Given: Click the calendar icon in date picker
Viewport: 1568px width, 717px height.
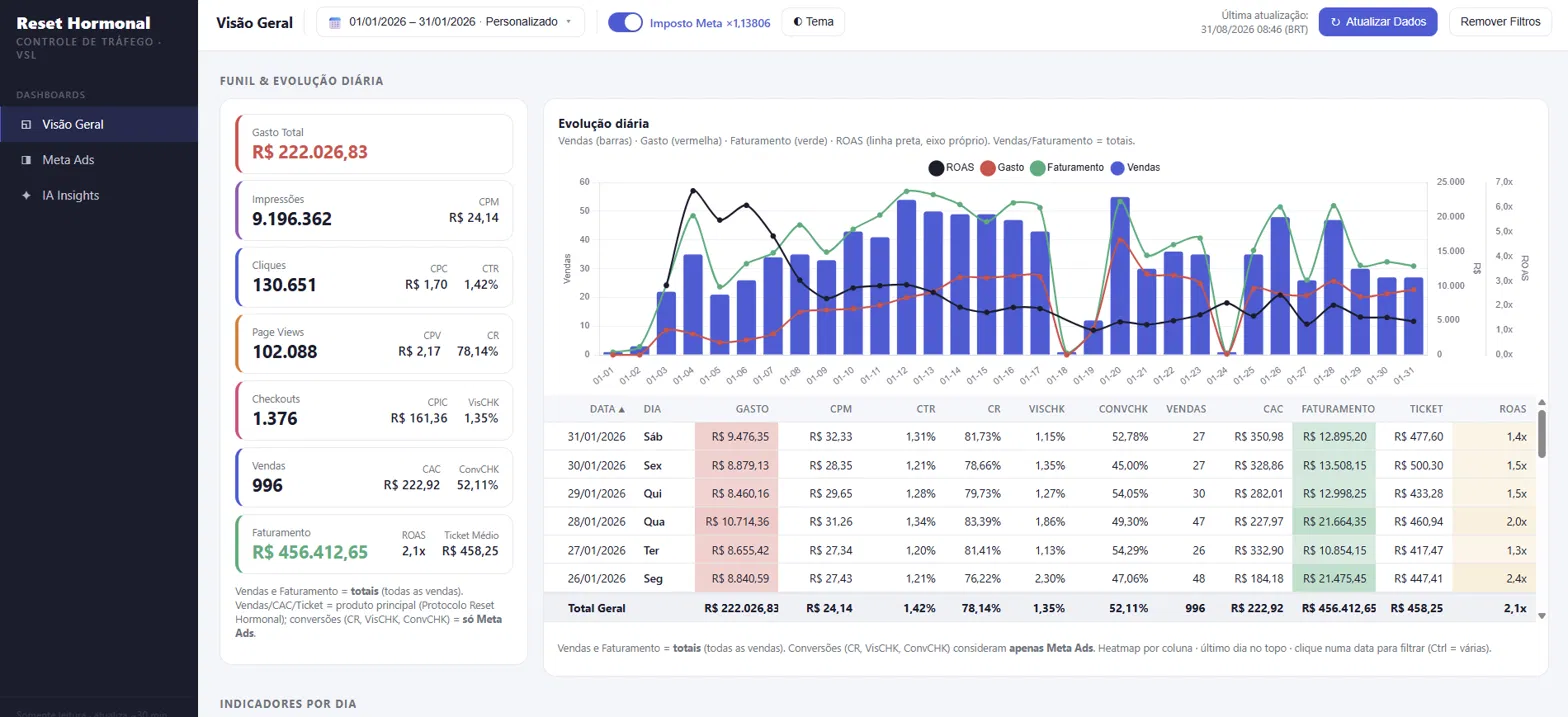Looking at the screenshot, I should coord(334,22).
